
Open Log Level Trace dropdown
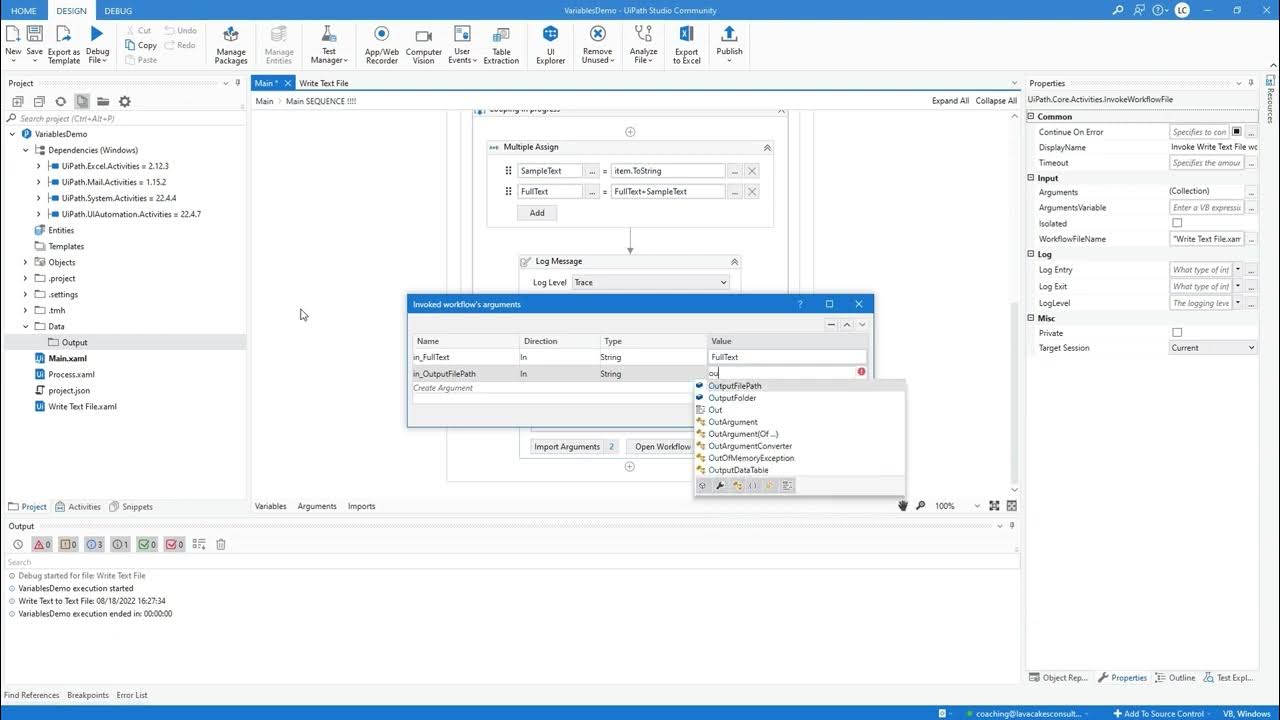650,282
